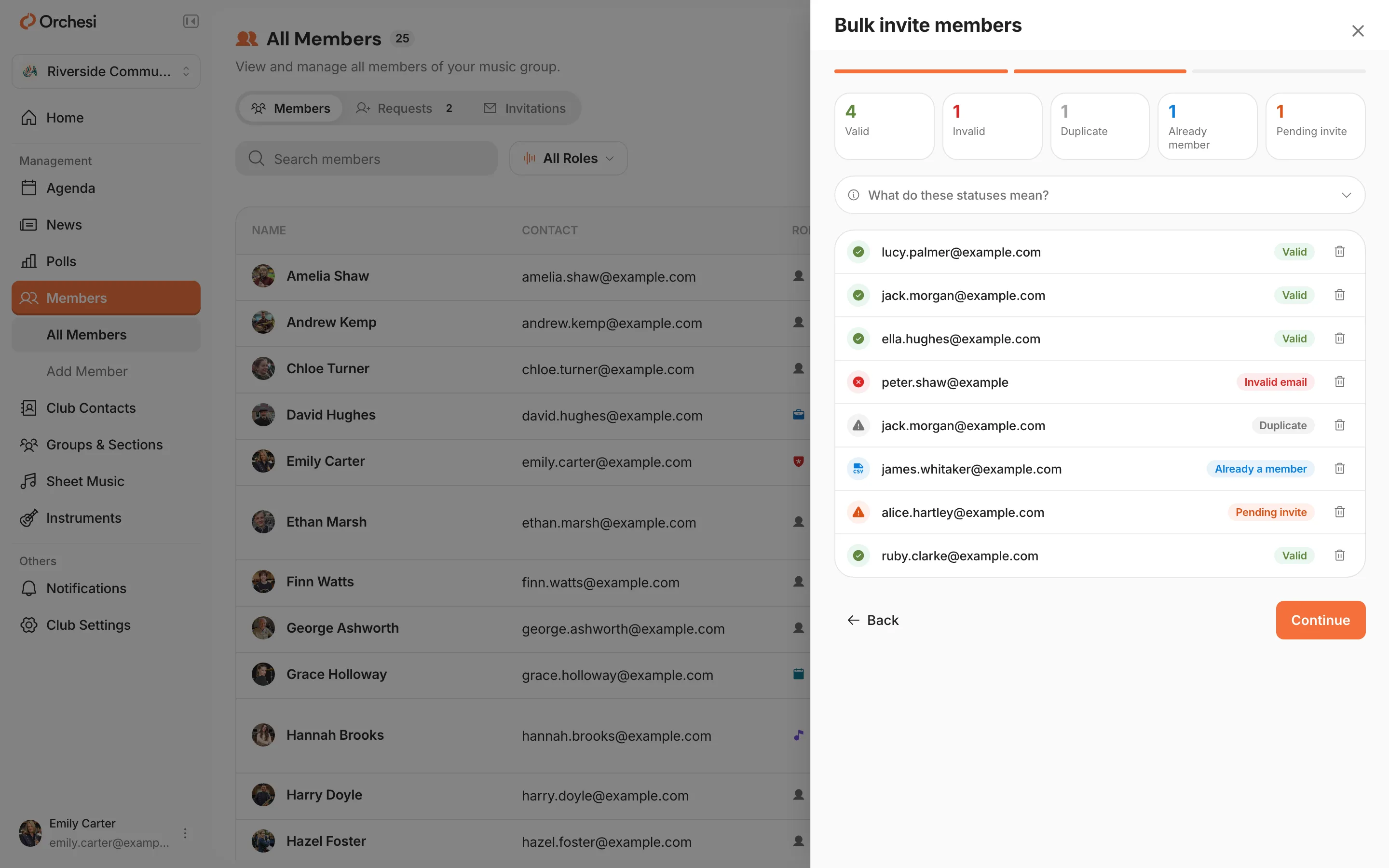
Task: Open Polls in the sidebar
Action: [106, 262]
